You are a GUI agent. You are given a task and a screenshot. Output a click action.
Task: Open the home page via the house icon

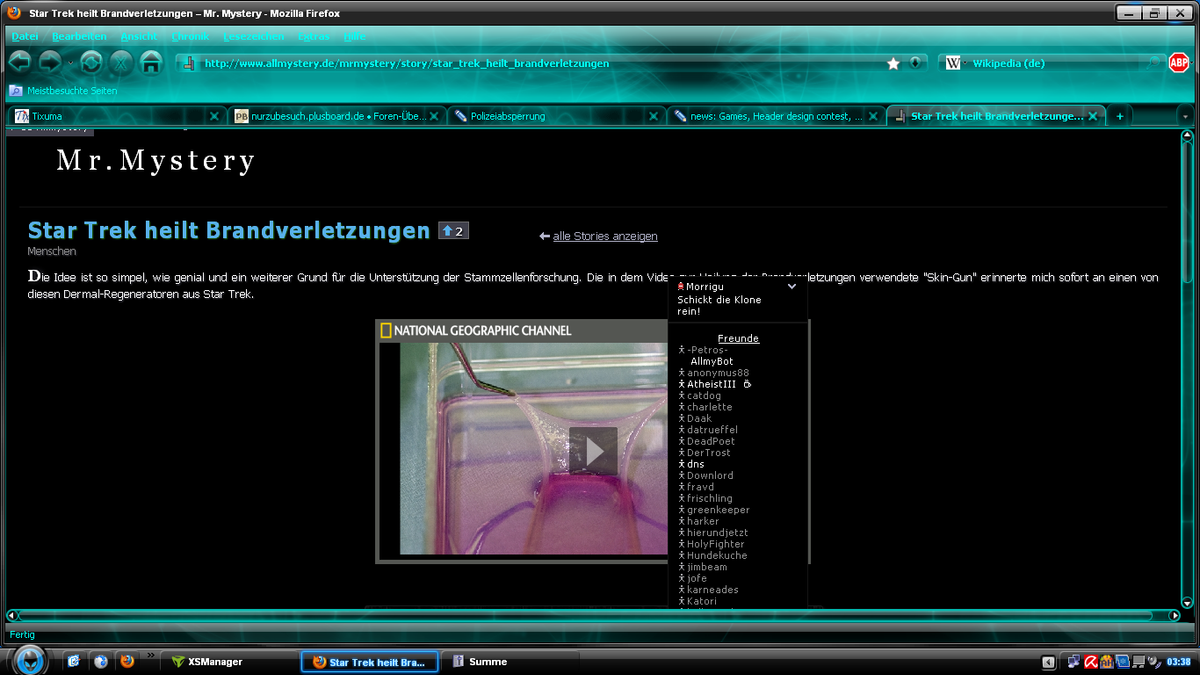tap(151, 62)
